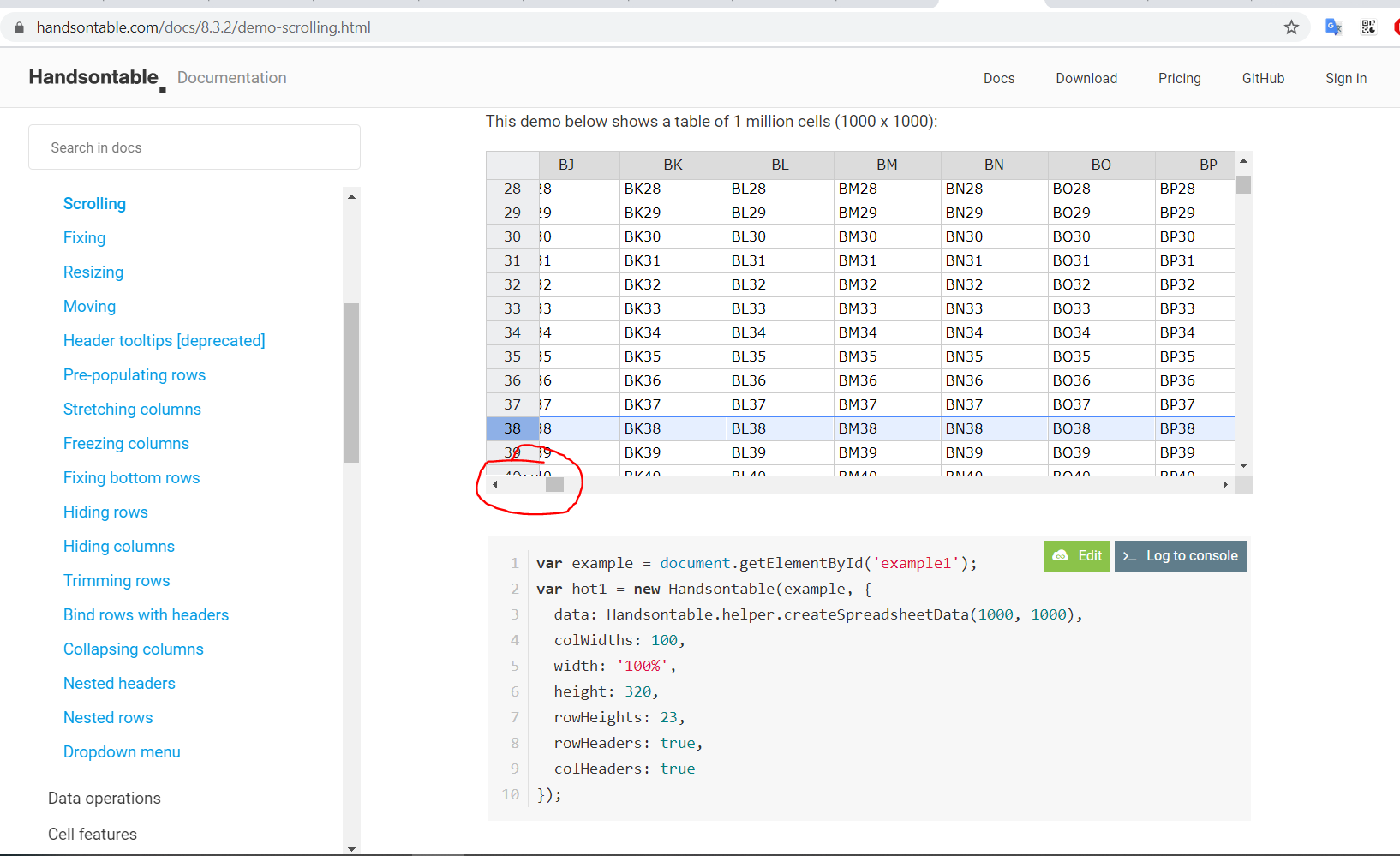Select row header 33

click(512, 308)
